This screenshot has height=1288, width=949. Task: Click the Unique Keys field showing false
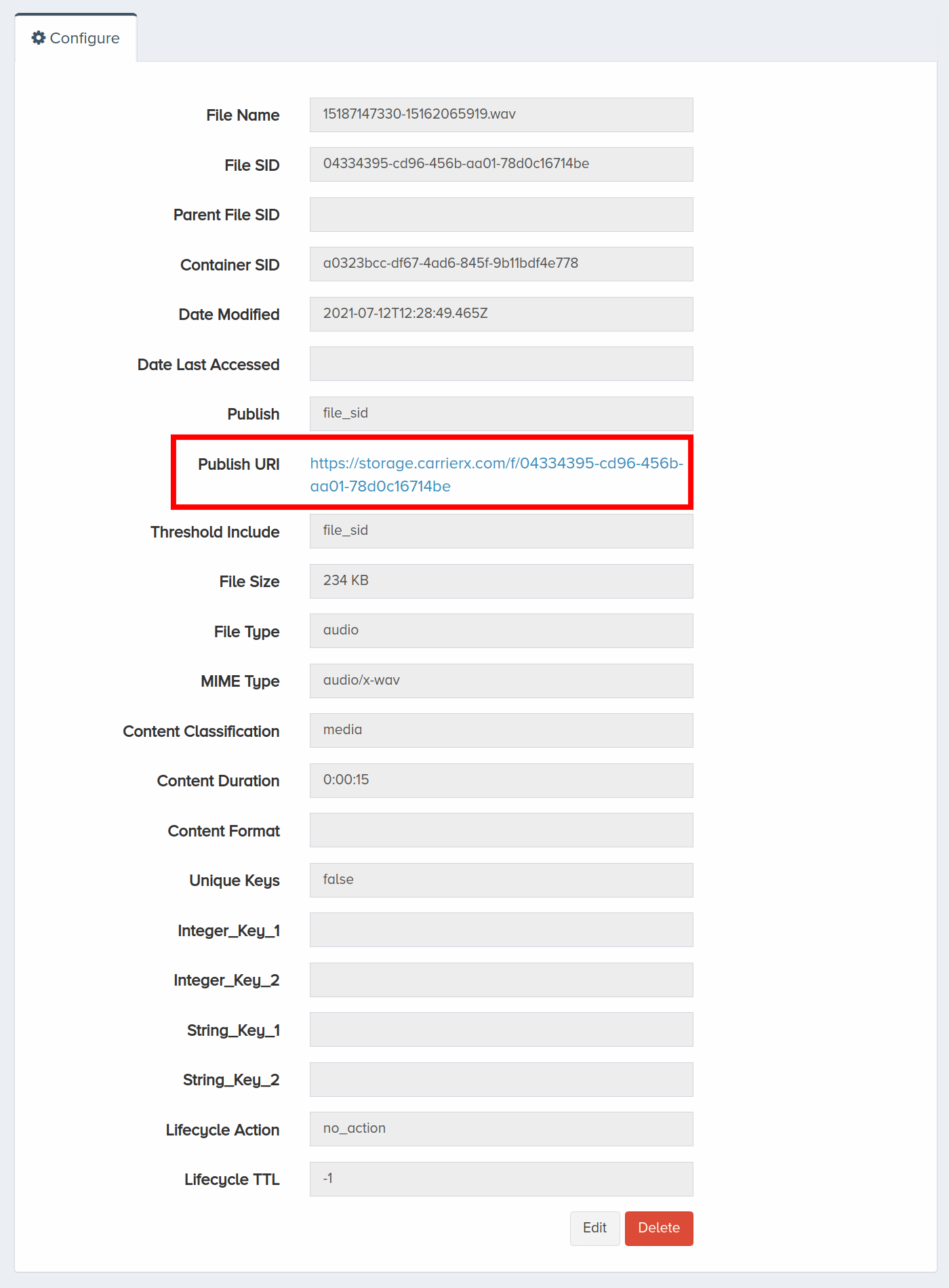(502, 880)
